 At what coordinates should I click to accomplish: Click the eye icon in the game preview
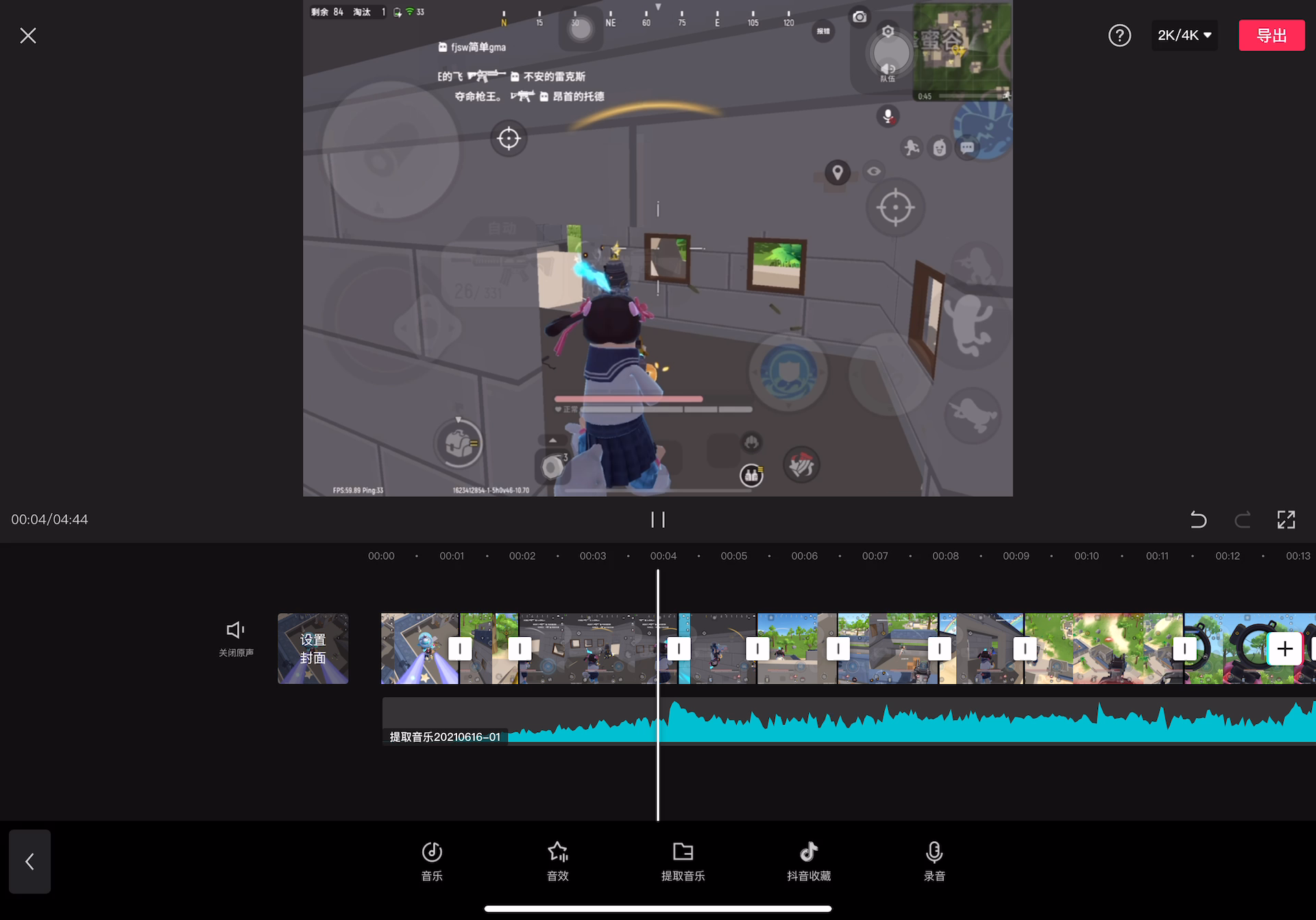click(874, 171)
